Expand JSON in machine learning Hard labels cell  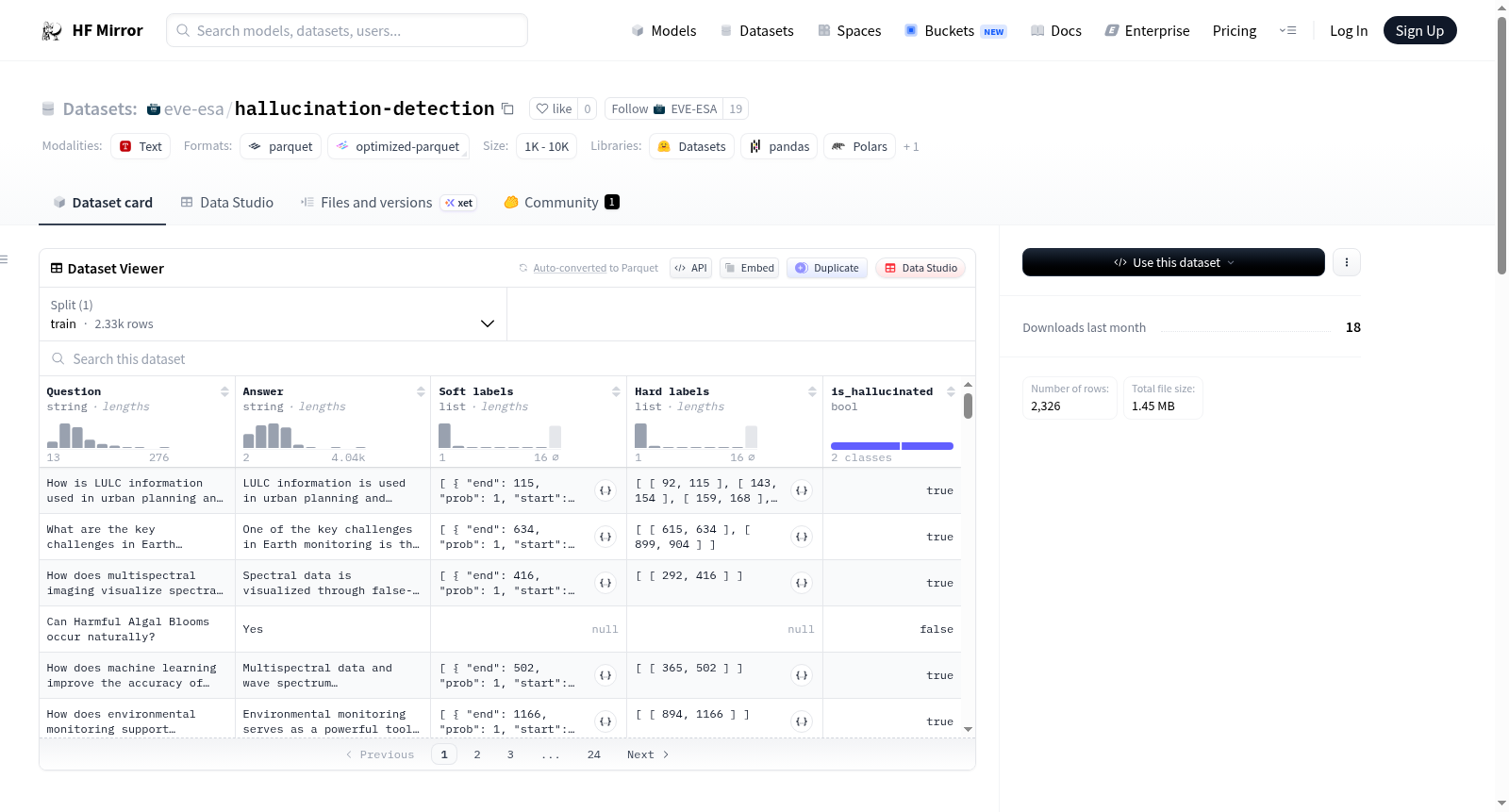(802, 675)
